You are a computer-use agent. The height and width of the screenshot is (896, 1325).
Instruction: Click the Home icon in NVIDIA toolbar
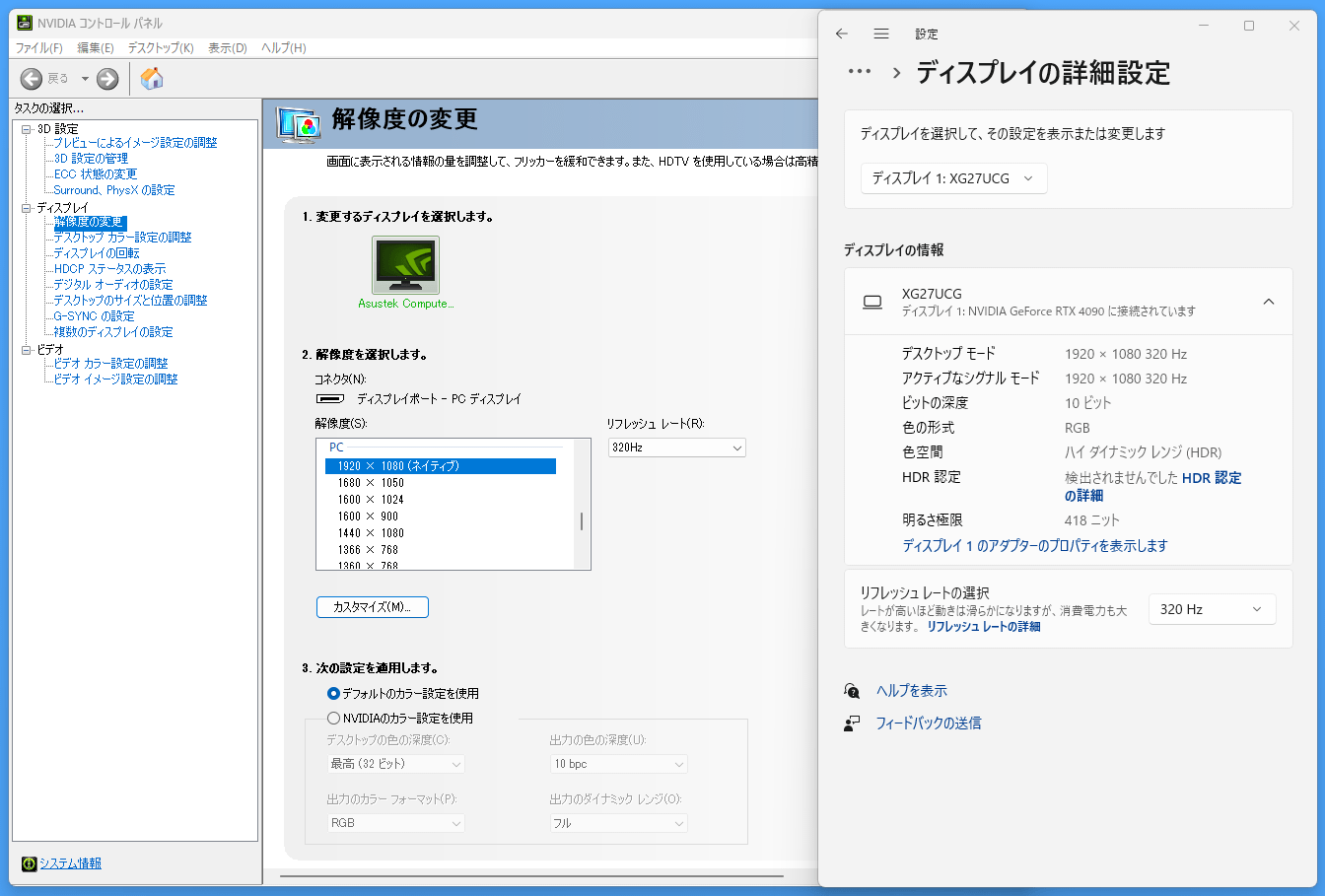(152, 79)
